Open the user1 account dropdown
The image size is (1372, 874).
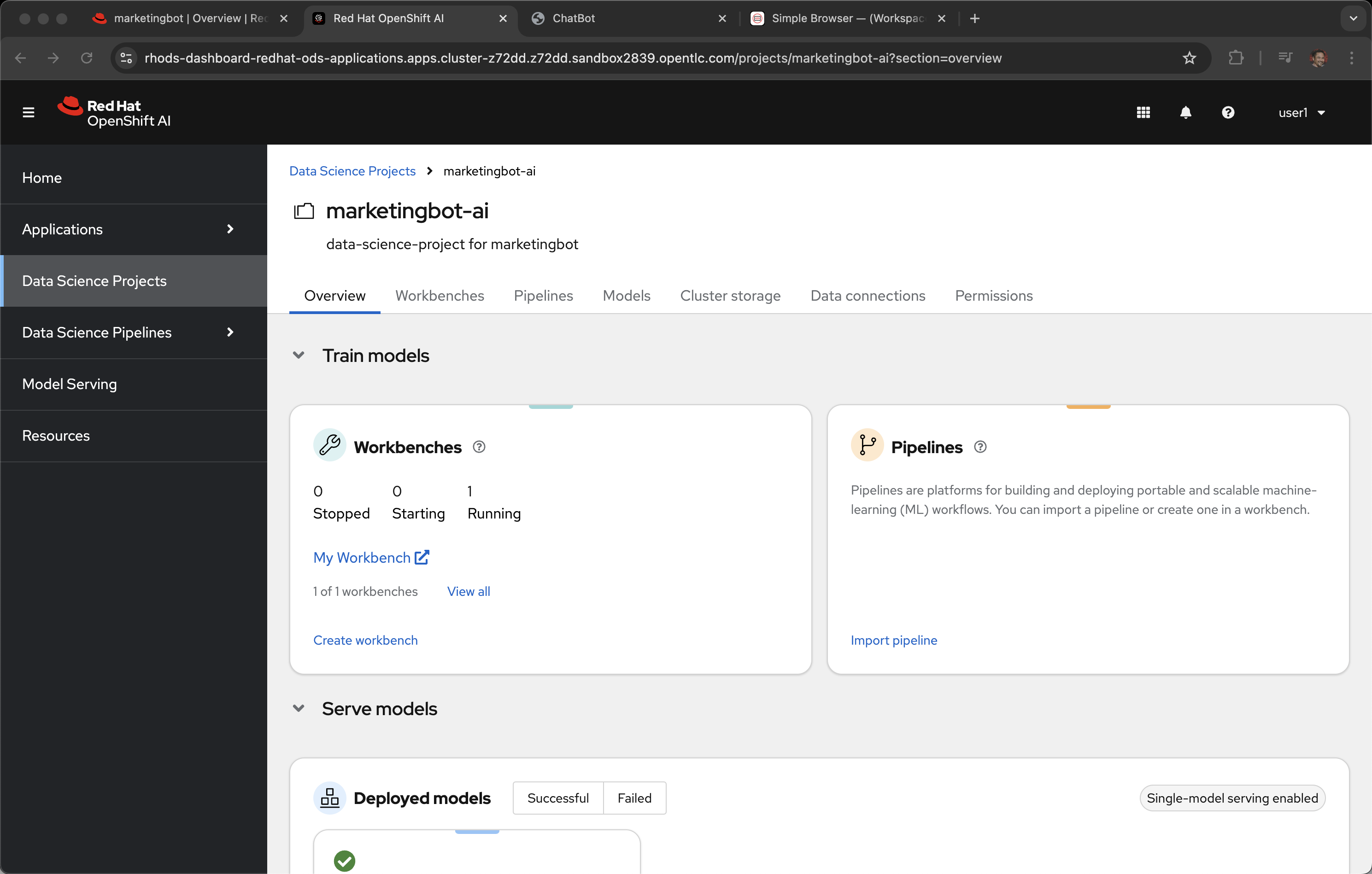pyautogui.click(x=1302, y=113)
